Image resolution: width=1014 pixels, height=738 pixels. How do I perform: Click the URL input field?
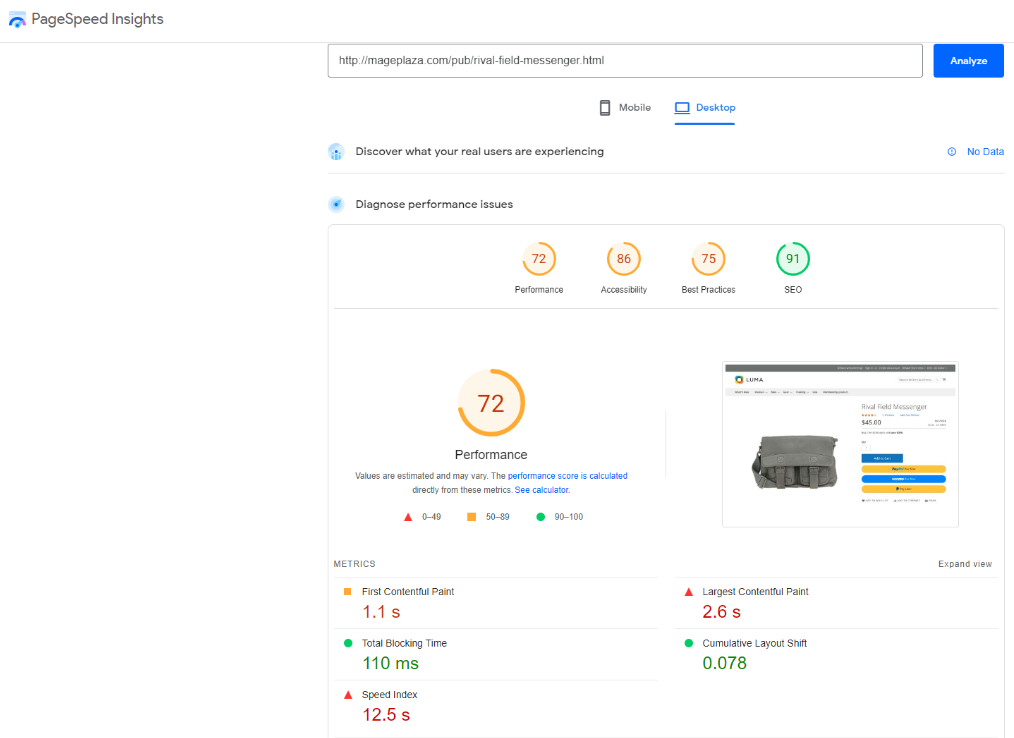point(624,60)
